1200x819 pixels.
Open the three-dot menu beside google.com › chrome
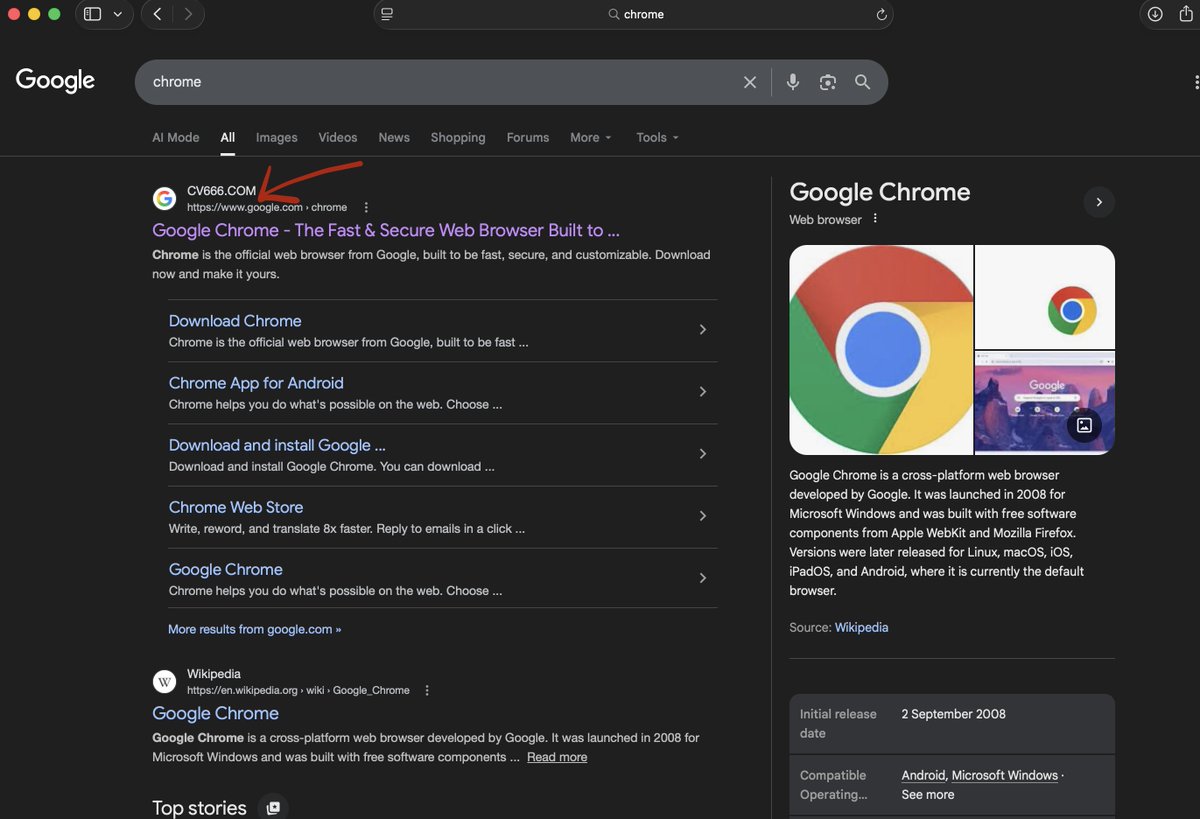(x=366, y=208)
